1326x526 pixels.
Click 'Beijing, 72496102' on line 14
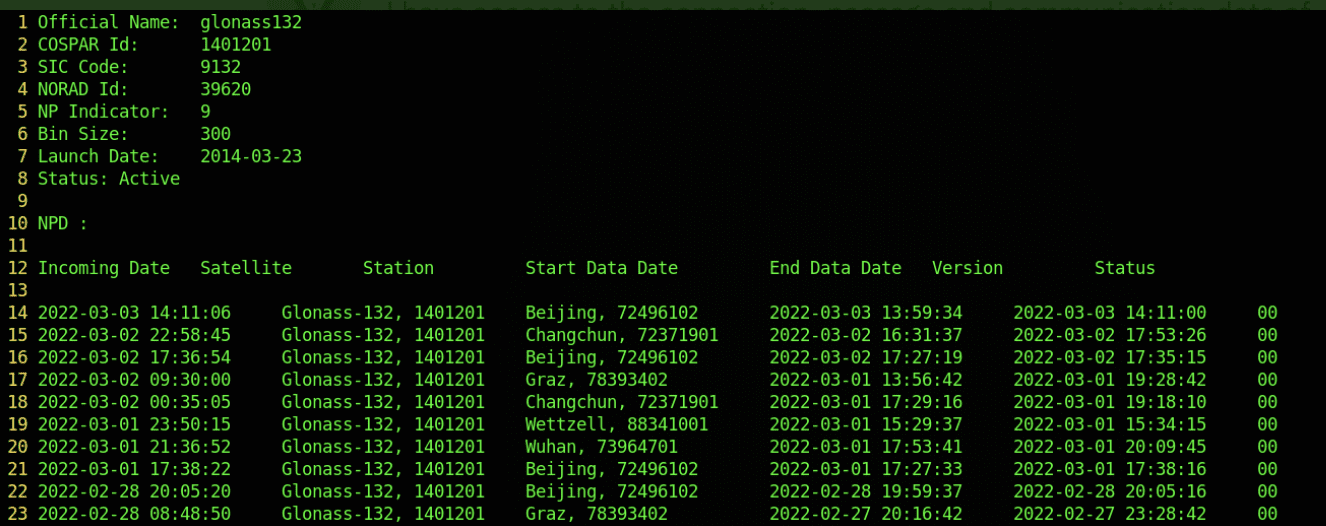[x=612, y=313]
